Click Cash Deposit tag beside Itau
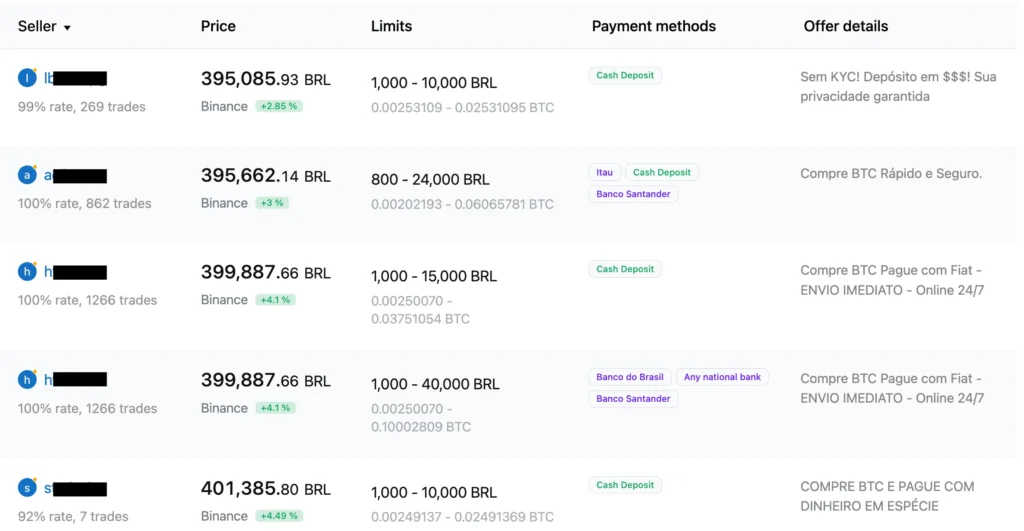The image size is (1024, 531). coord(662,172)
